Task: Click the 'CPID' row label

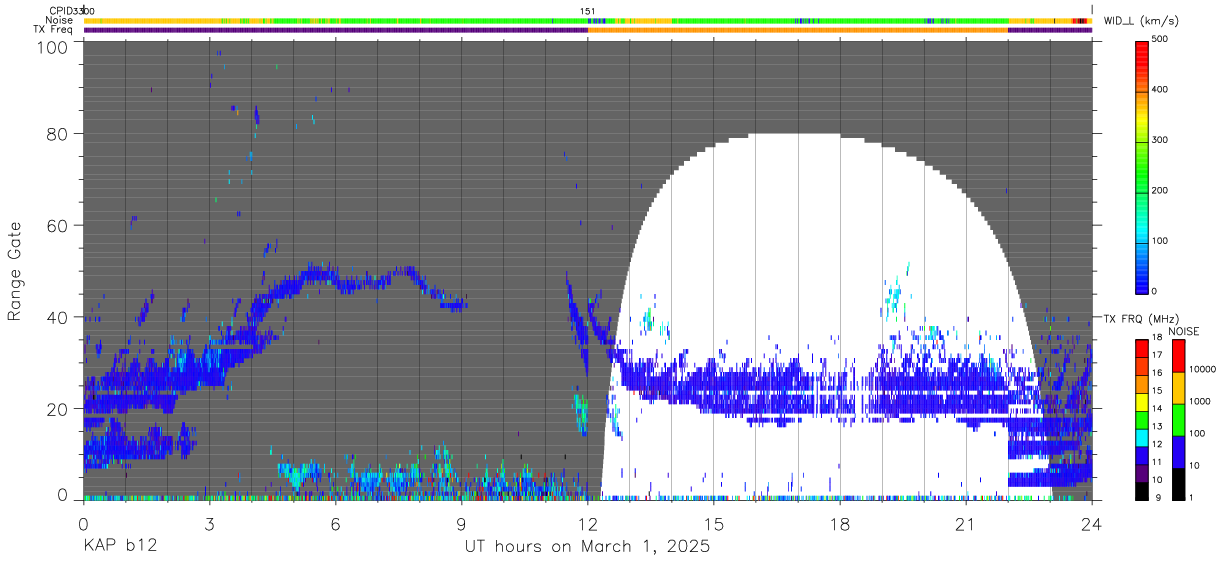Action: [x=59, y=10]
